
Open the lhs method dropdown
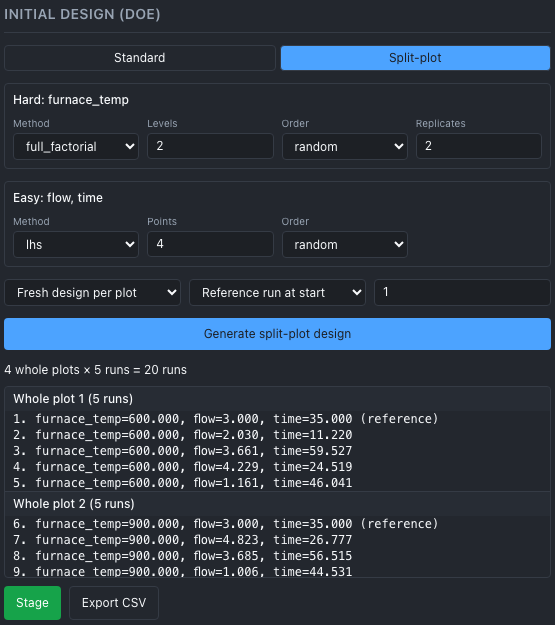[76, 245]
